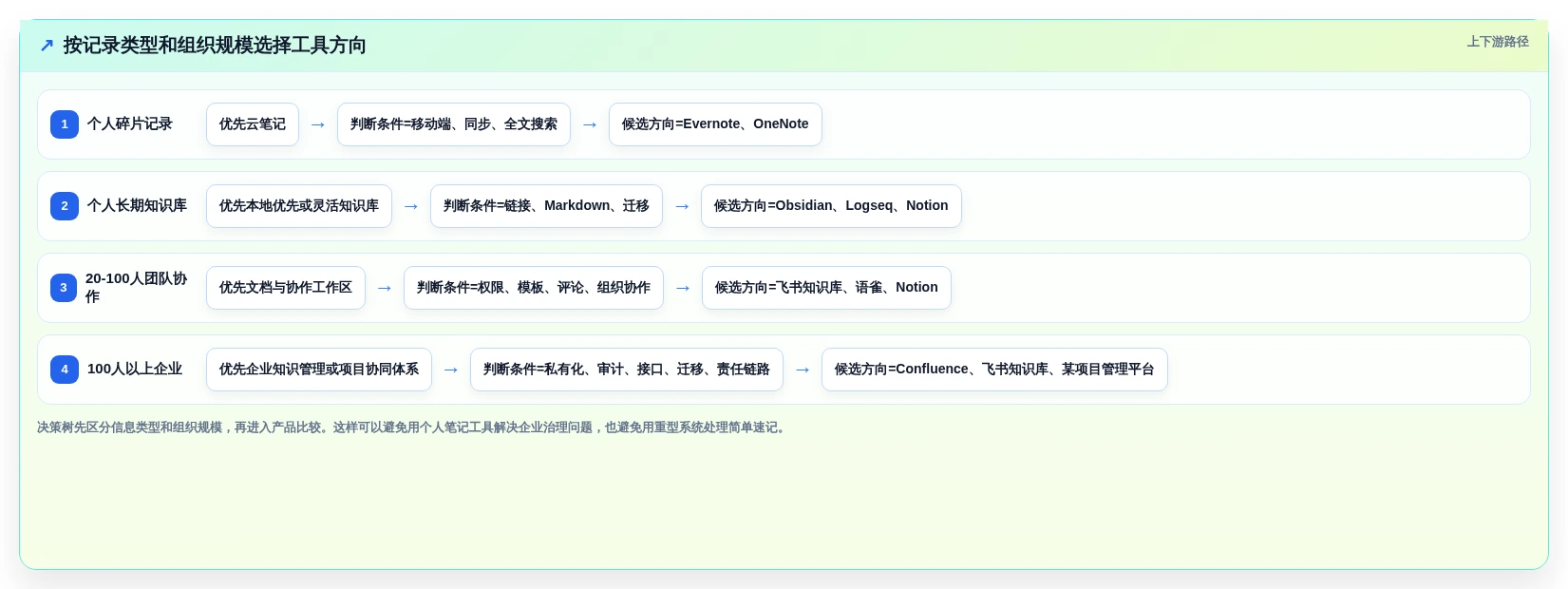Click the arrow icon beside the header title
This screenshot has height=589, width=1568.
[x=47, y=46]
